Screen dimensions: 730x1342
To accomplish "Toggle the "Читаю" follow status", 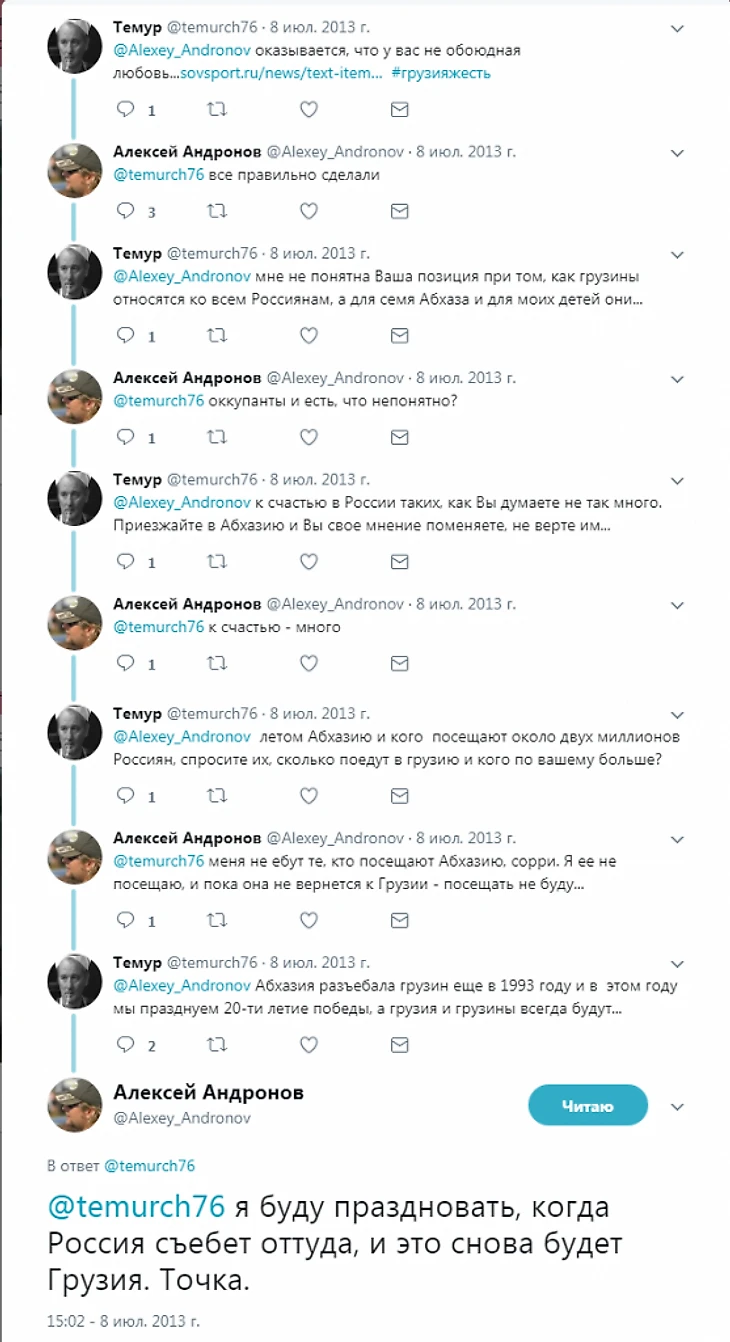I will pyautogui.click(x=588, y=1105).
